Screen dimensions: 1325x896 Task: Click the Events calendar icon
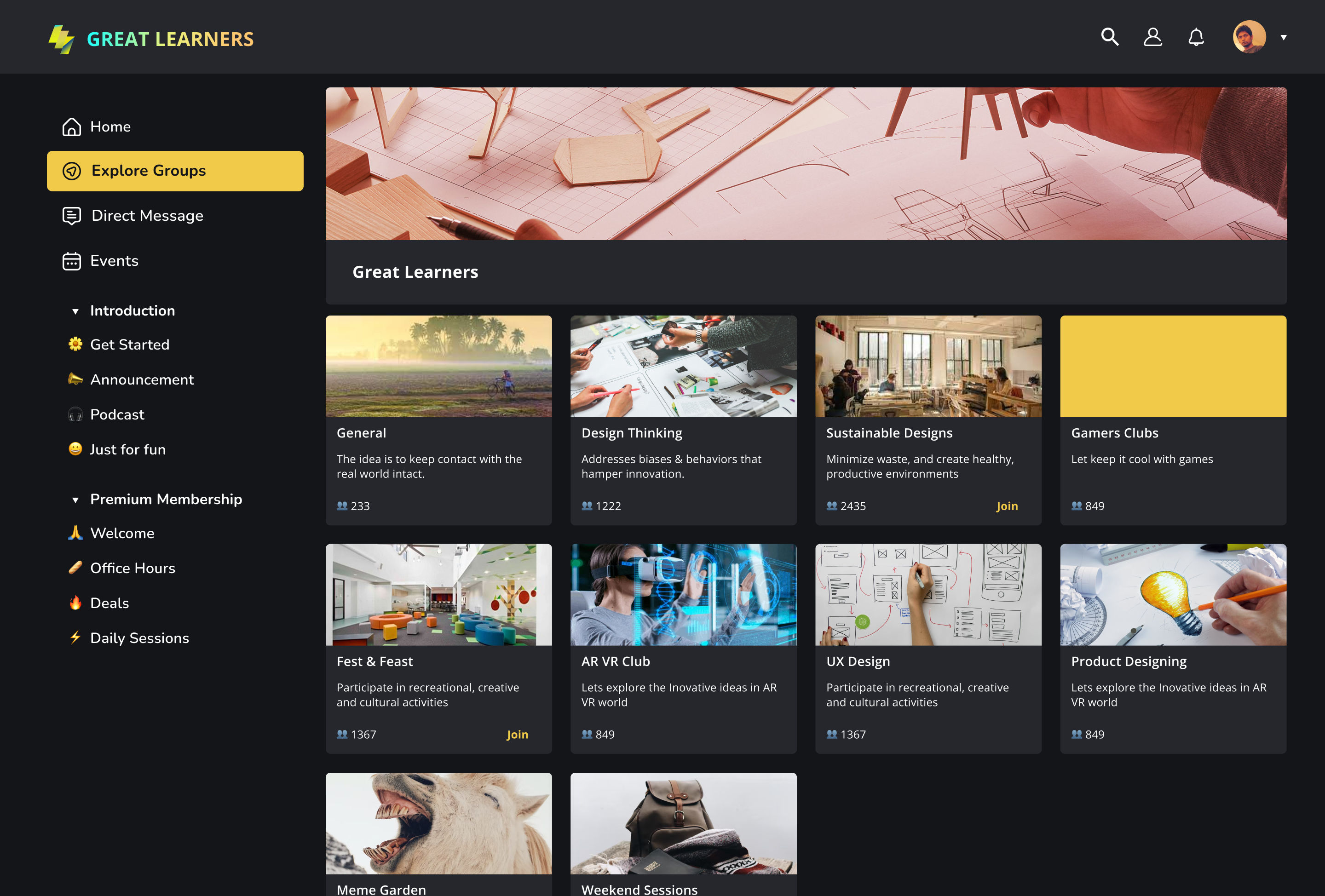coord(71,261)
